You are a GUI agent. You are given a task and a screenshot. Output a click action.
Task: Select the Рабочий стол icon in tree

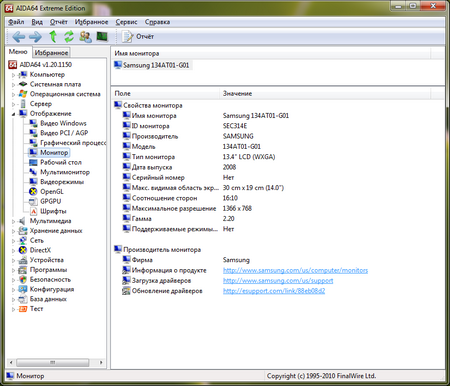33,162
